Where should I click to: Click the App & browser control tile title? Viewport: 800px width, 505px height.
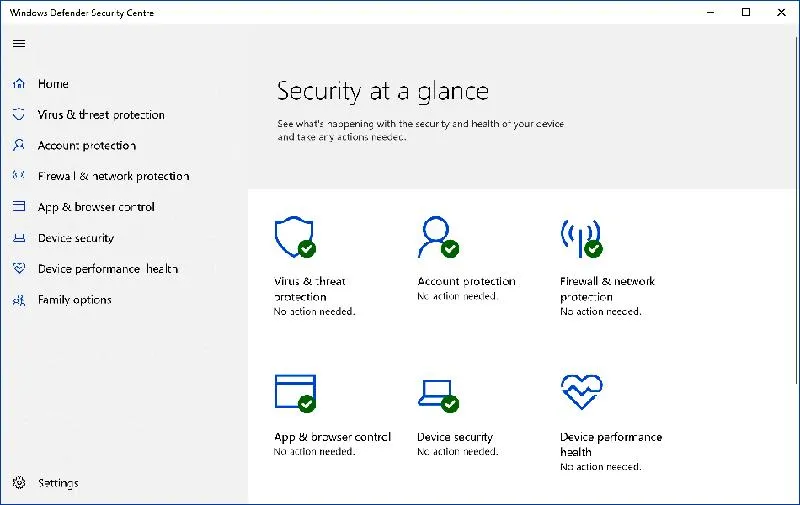[x=333, y=437]
